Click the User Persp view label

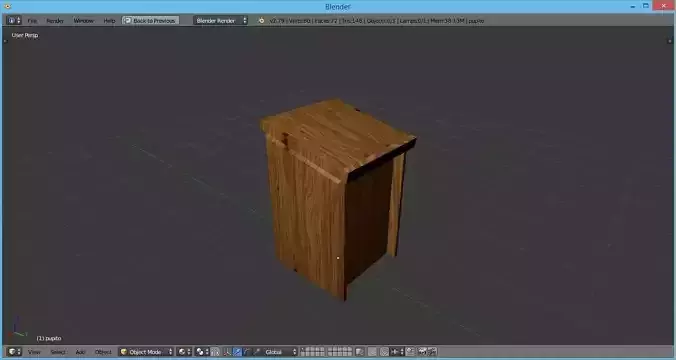click(x=25, y=35)
